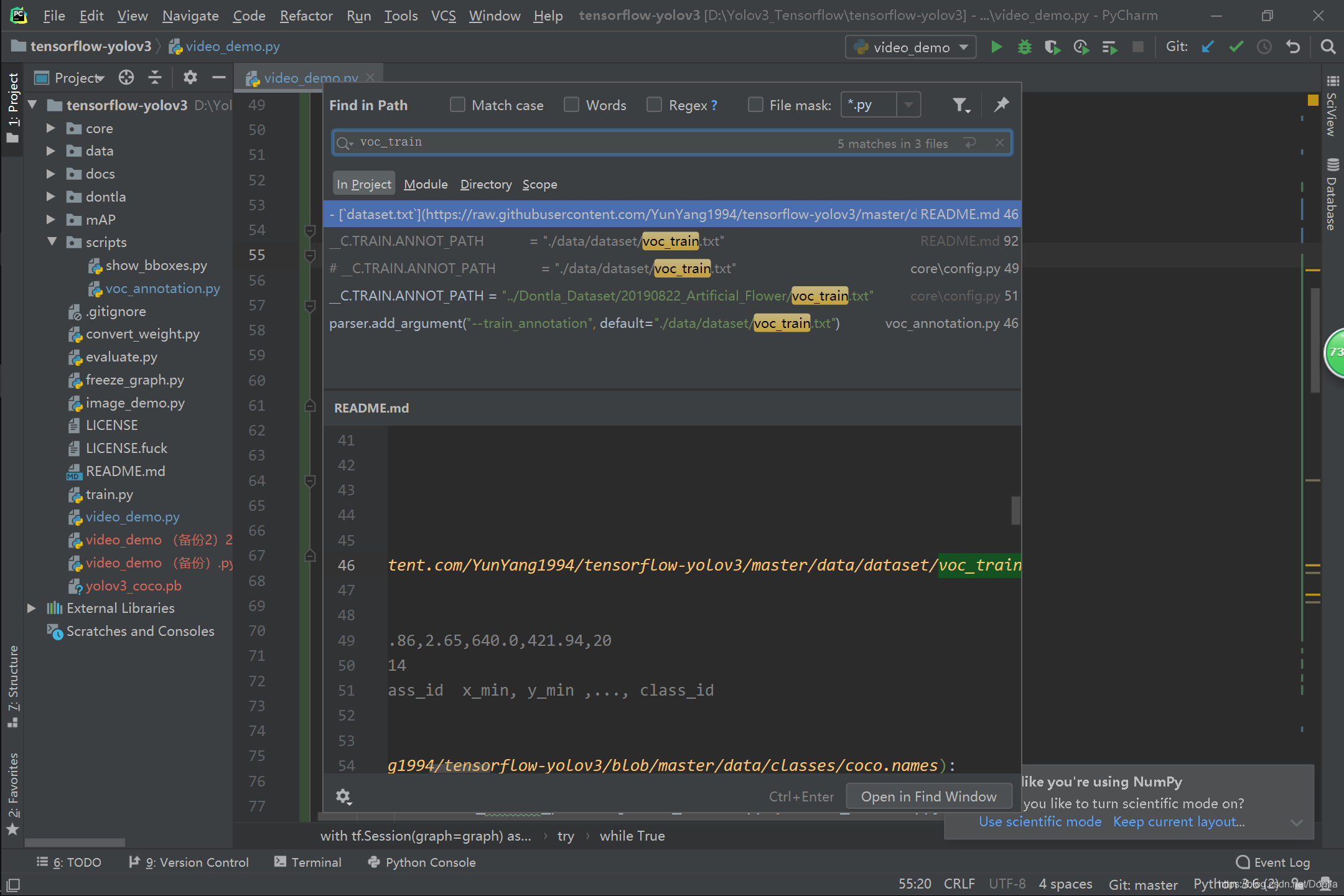Click the Git commit checkmark icon
The image size is (1344, 896).
click(1236, 47)
